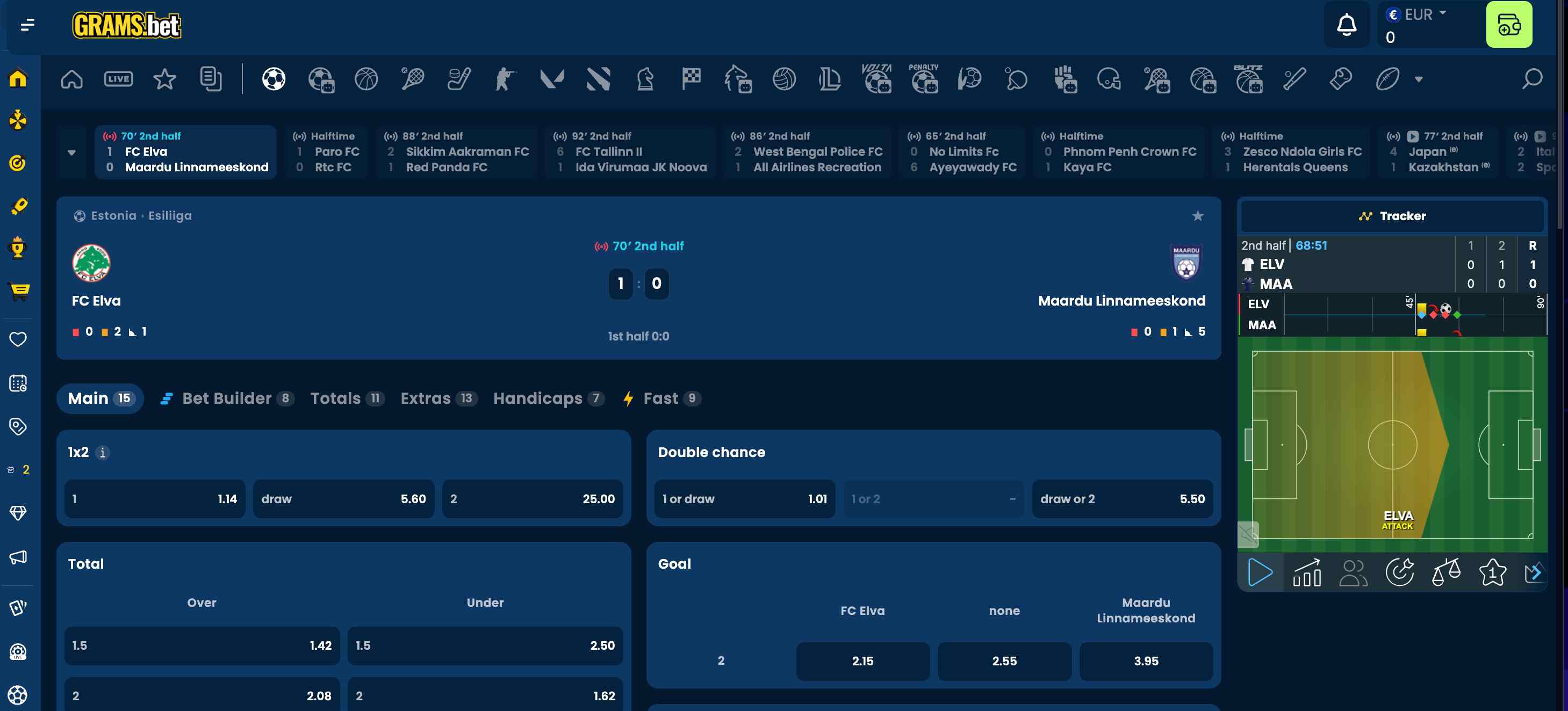Viewport: 1568px width, 711px height.
Task: Open the Bet Builder tab
Action: tap(227, 398)
